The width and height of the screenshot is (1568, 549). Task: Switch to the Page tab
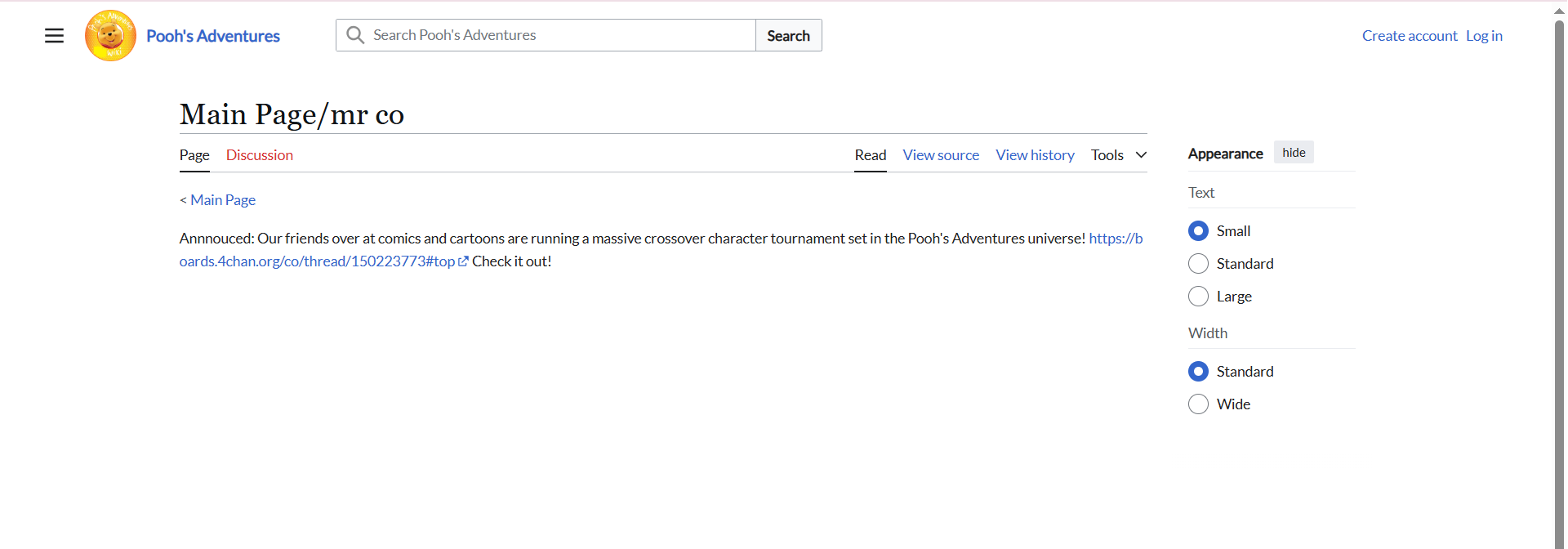point(194,155)
